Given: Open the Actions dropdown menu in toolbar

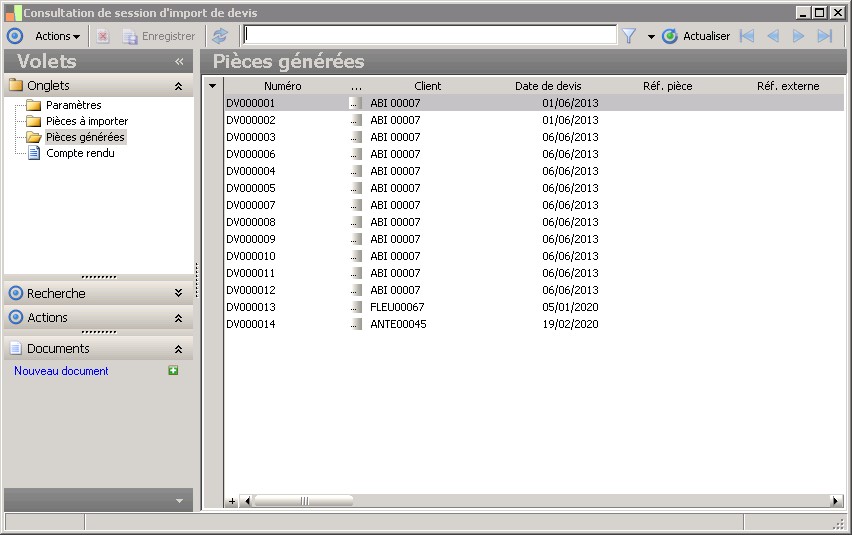Looking at the screenshot, I should point(58,36).
